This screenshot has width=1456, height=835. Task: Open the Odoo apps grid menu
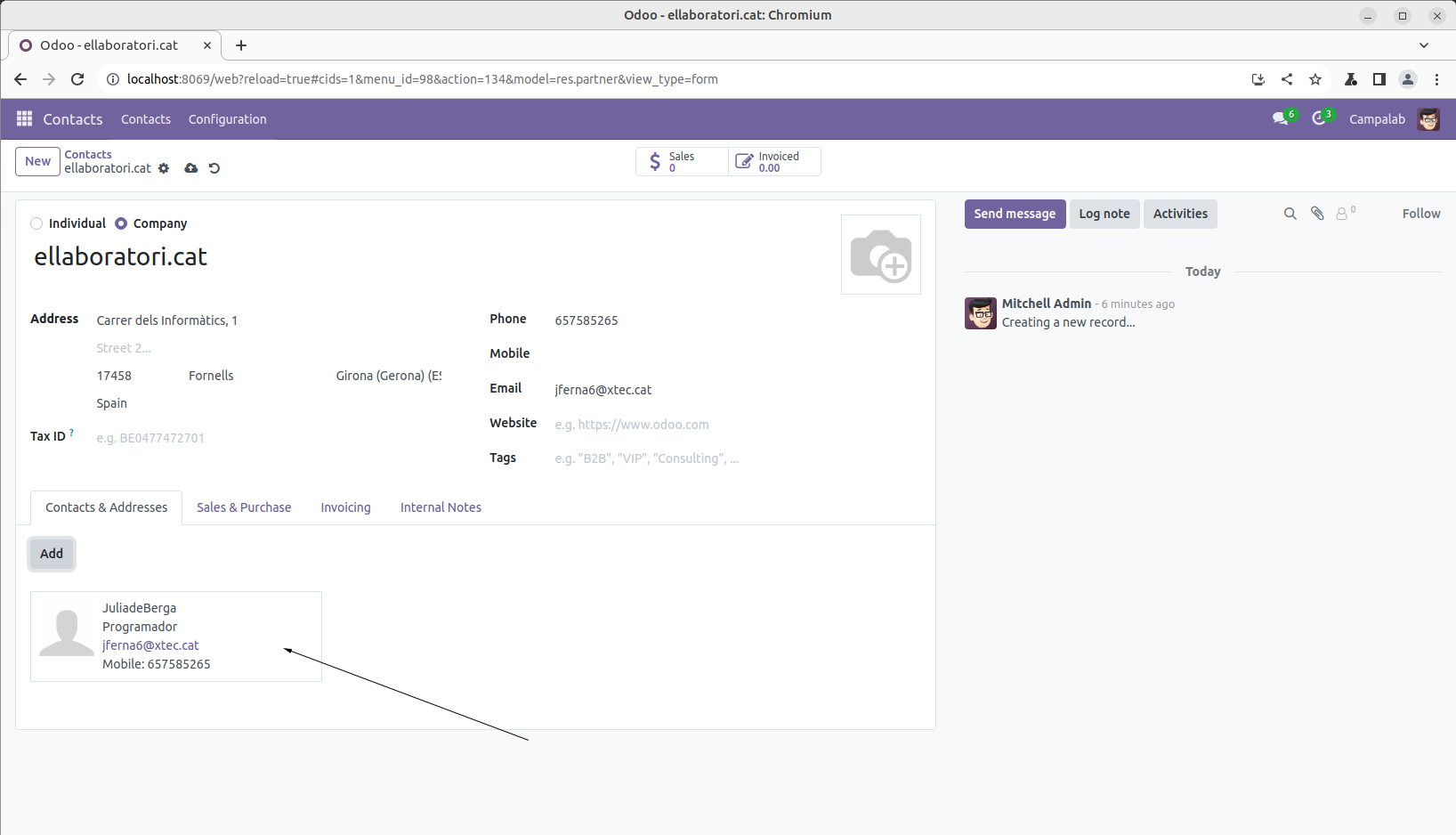[x=24, y=118]
